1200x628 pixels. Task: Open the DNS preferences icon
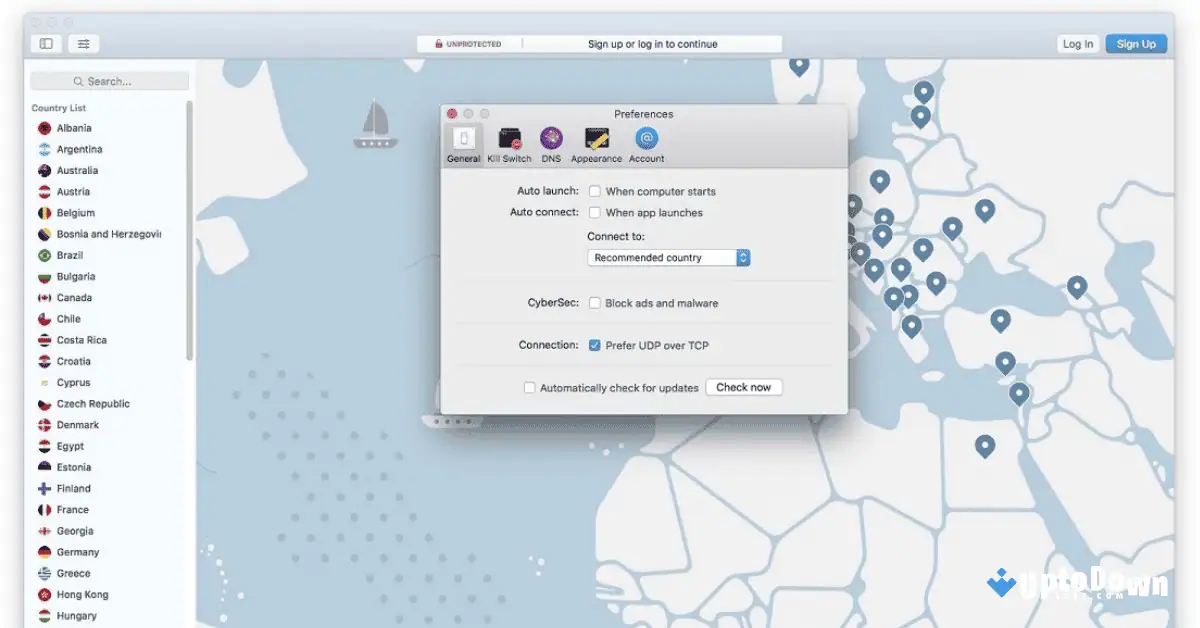tap(551, 141)
